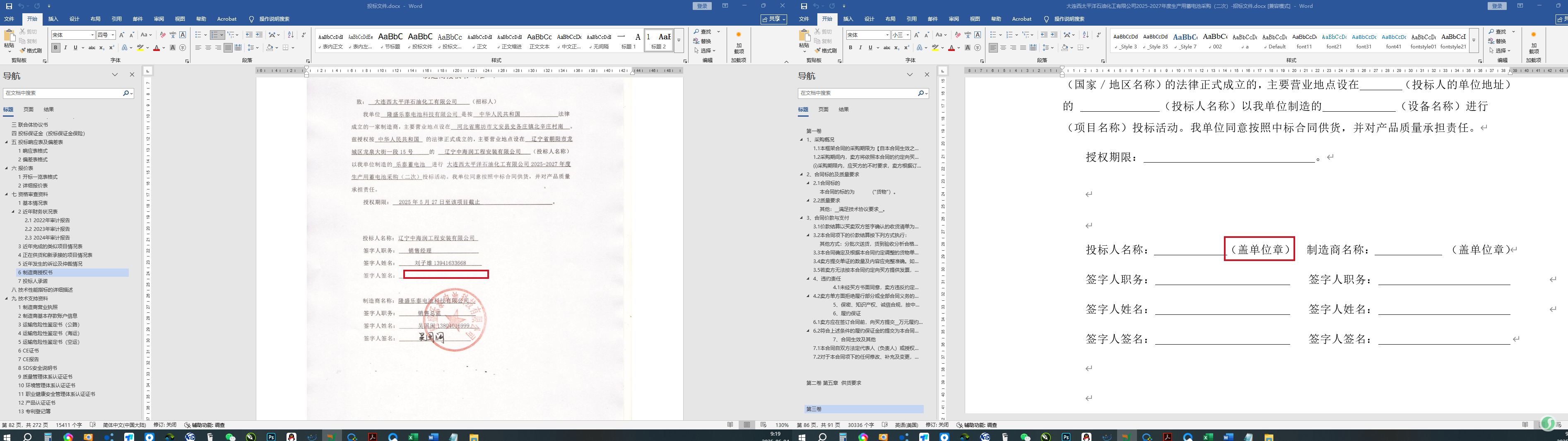The image size is (1568, 441).
Task: Open Word icon on the left taskbar
Action: (x=433, y=437)
